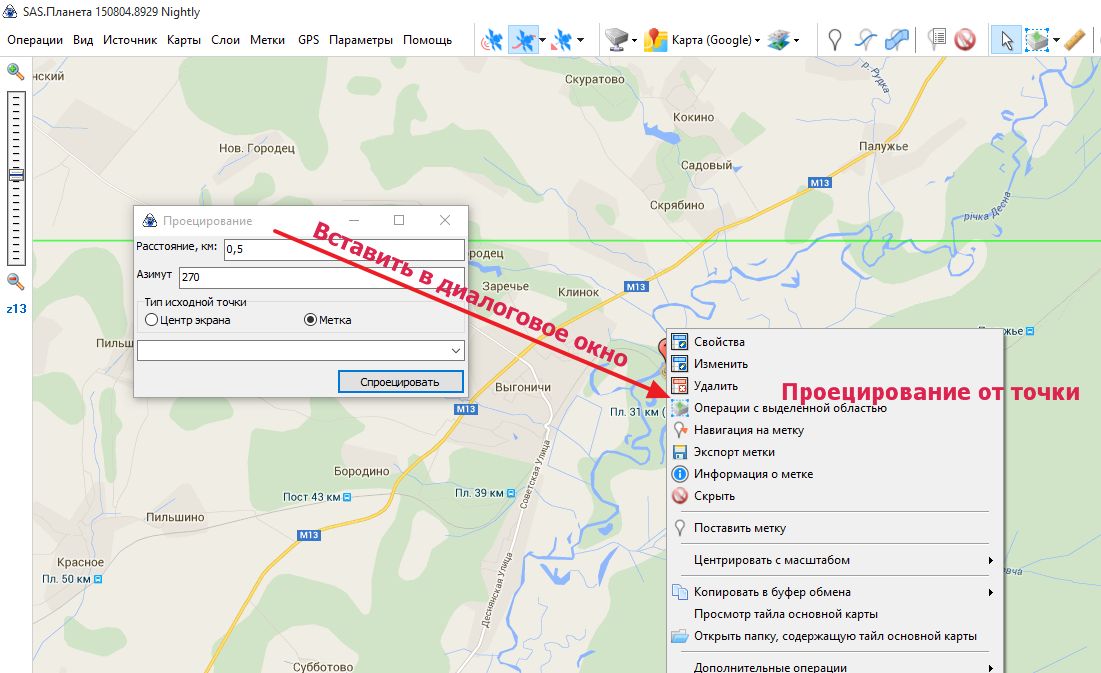Viewport: 1101px width, 673px height.
Task: Click the zoom out magnifier icon
Action: [15, 281]
